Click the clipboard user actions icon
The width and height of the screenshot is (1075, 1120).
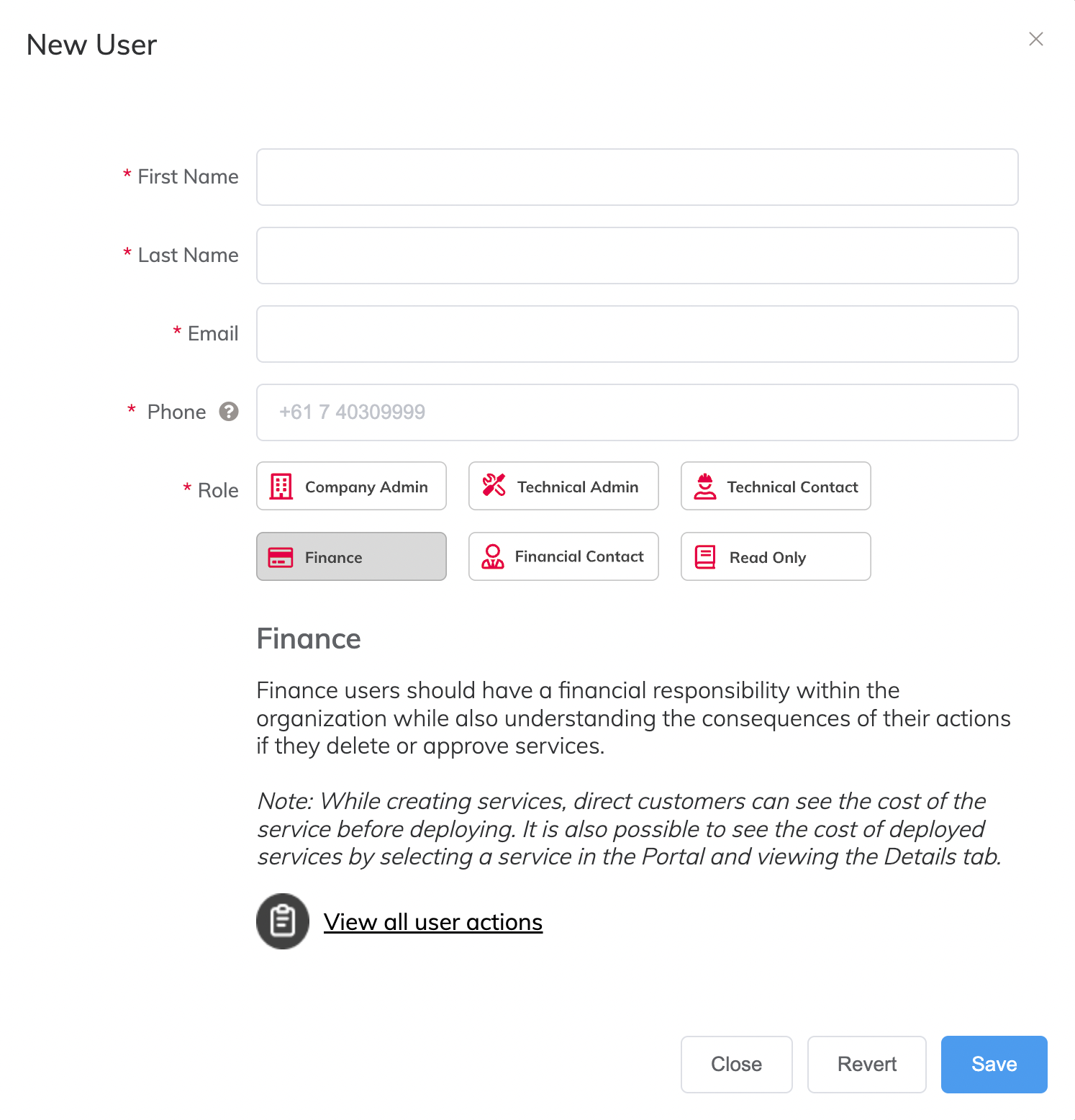coord(283,921)
